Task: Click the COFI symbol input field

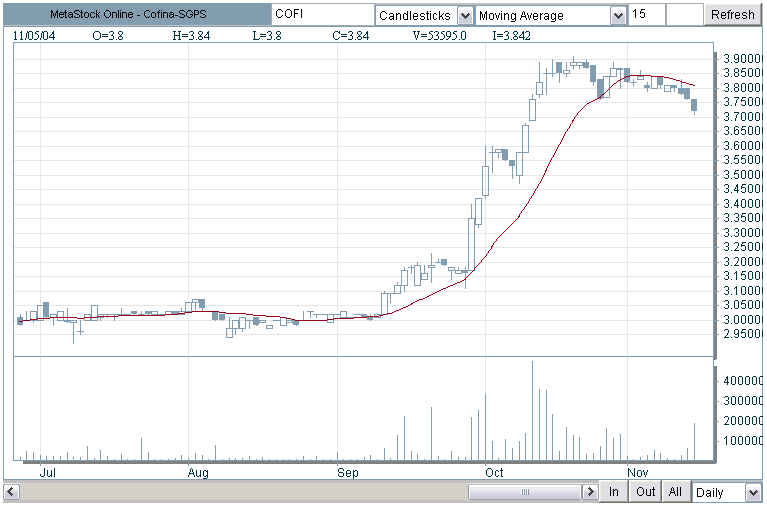Action: click(x=323, y=15)
